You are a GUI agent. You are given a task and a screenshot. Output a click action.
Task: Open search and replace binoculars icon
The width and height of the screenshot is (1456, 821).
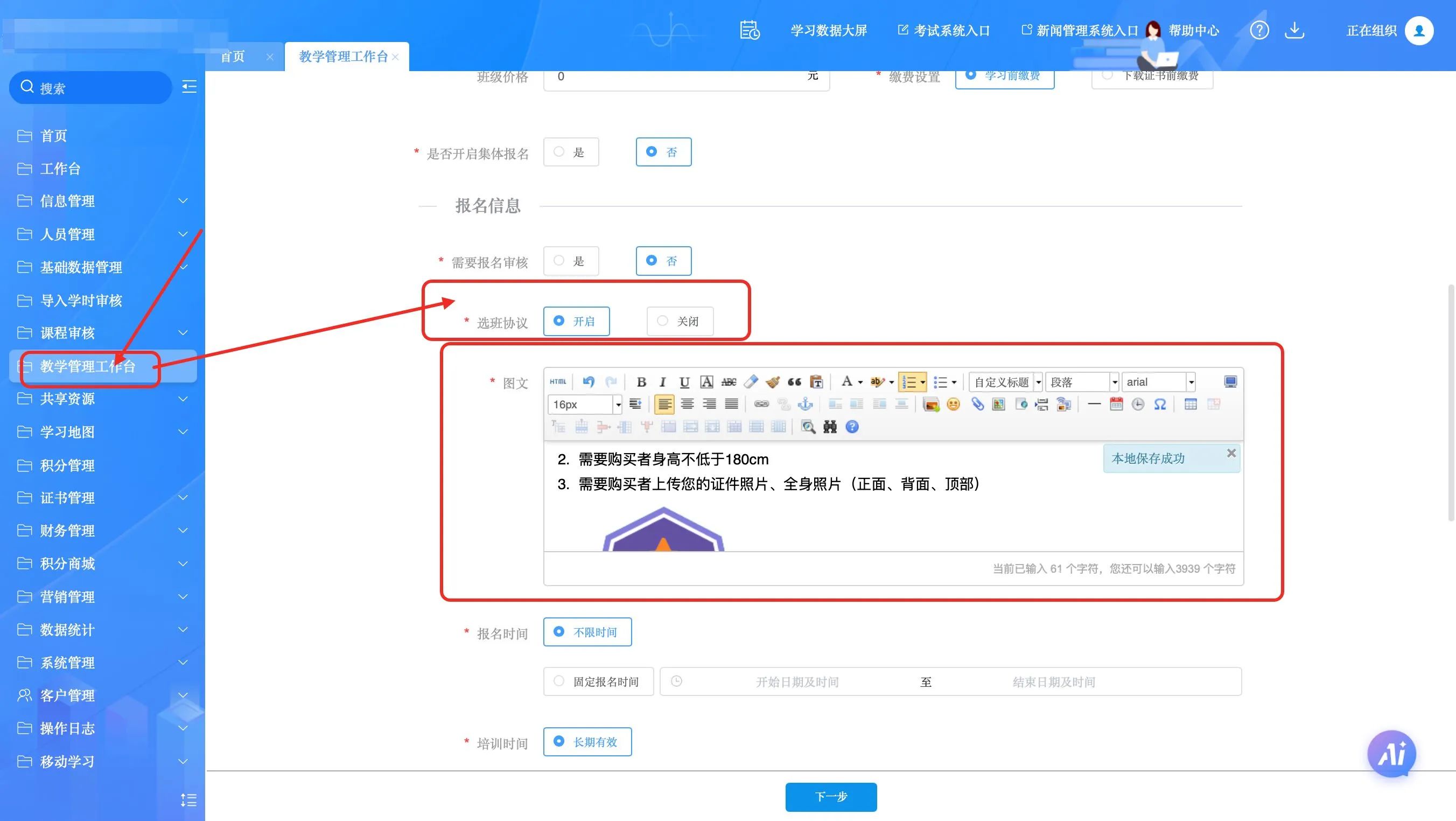pos(829,426)
